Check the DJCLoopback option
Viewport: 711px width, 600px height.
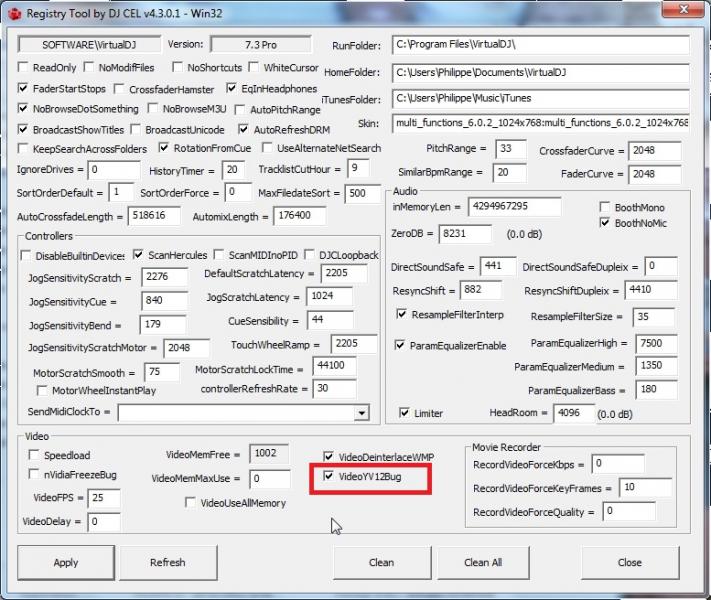click(x=309, y=254)
